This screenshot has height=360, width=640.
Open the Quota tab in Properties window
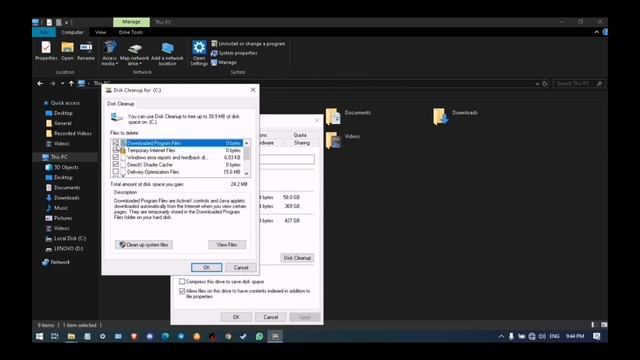click(300, 135)
